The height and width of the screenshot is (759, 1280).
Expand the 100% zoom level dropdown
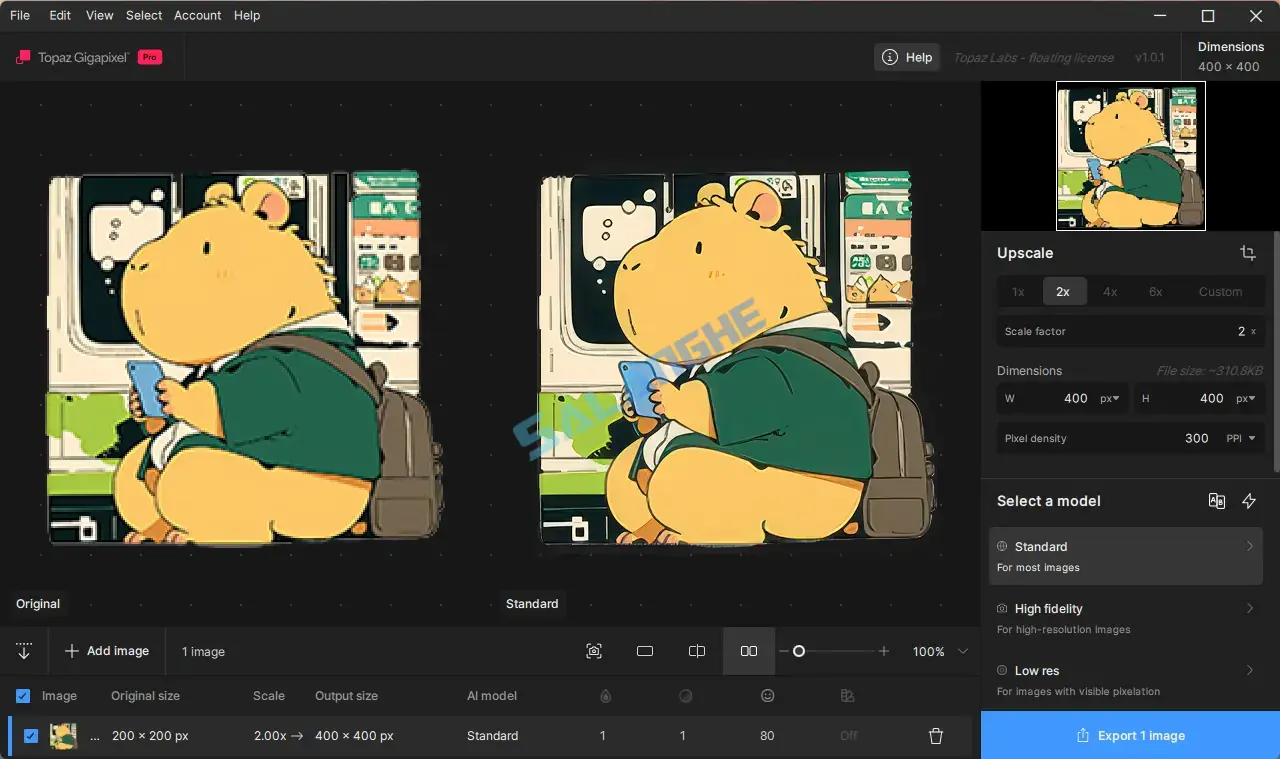point(938,651)
